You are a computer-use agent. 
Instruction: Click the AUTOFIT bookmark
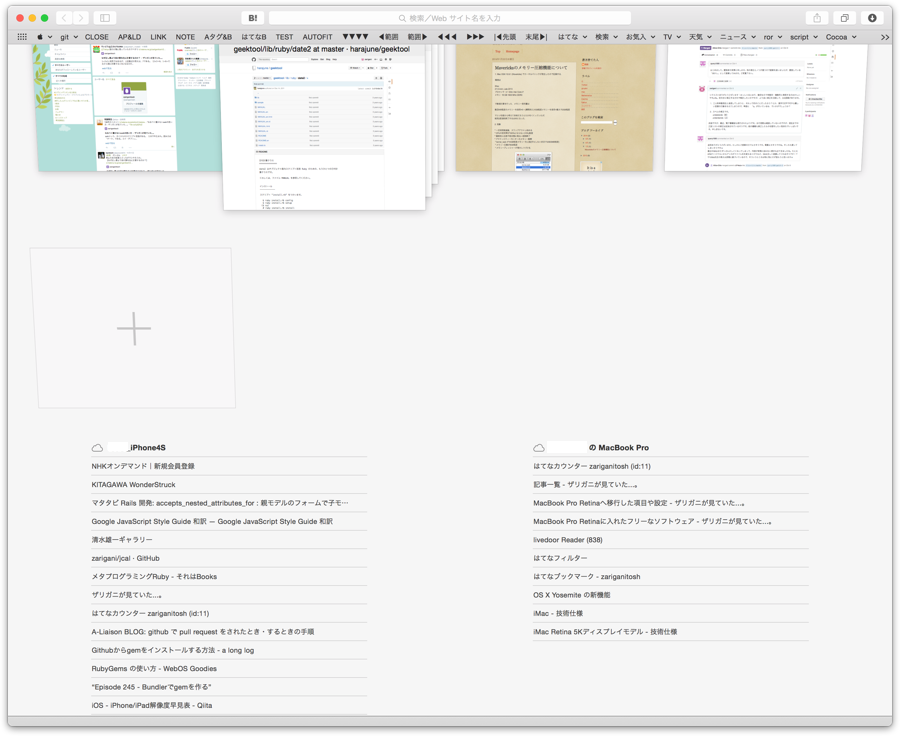[x=317, y=37]
